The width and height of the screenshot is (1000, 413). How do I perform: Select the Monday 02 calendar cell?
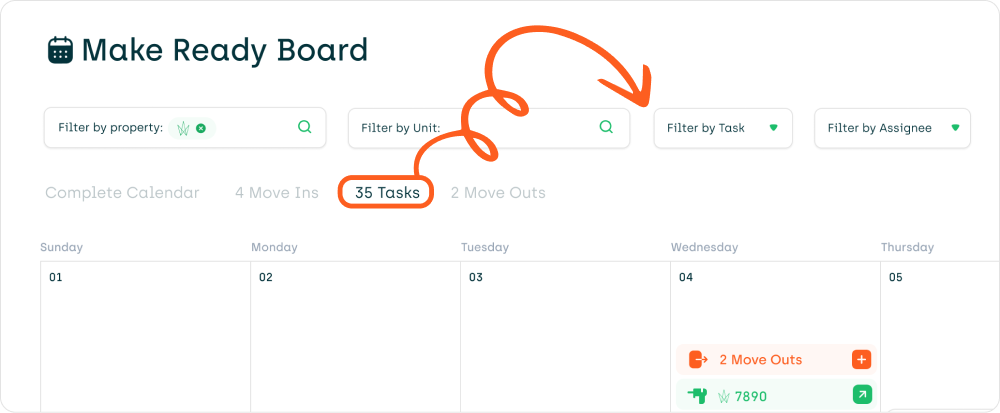coord(355,337)
